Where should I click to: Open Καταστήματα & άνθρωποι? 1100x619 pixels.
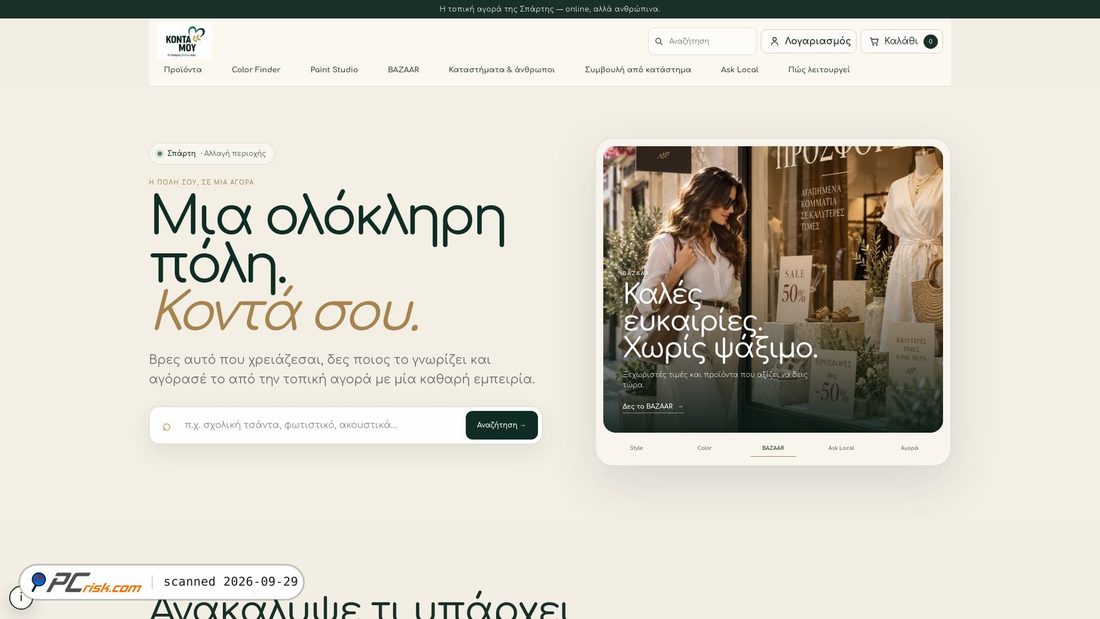click(x=502, y=69)
